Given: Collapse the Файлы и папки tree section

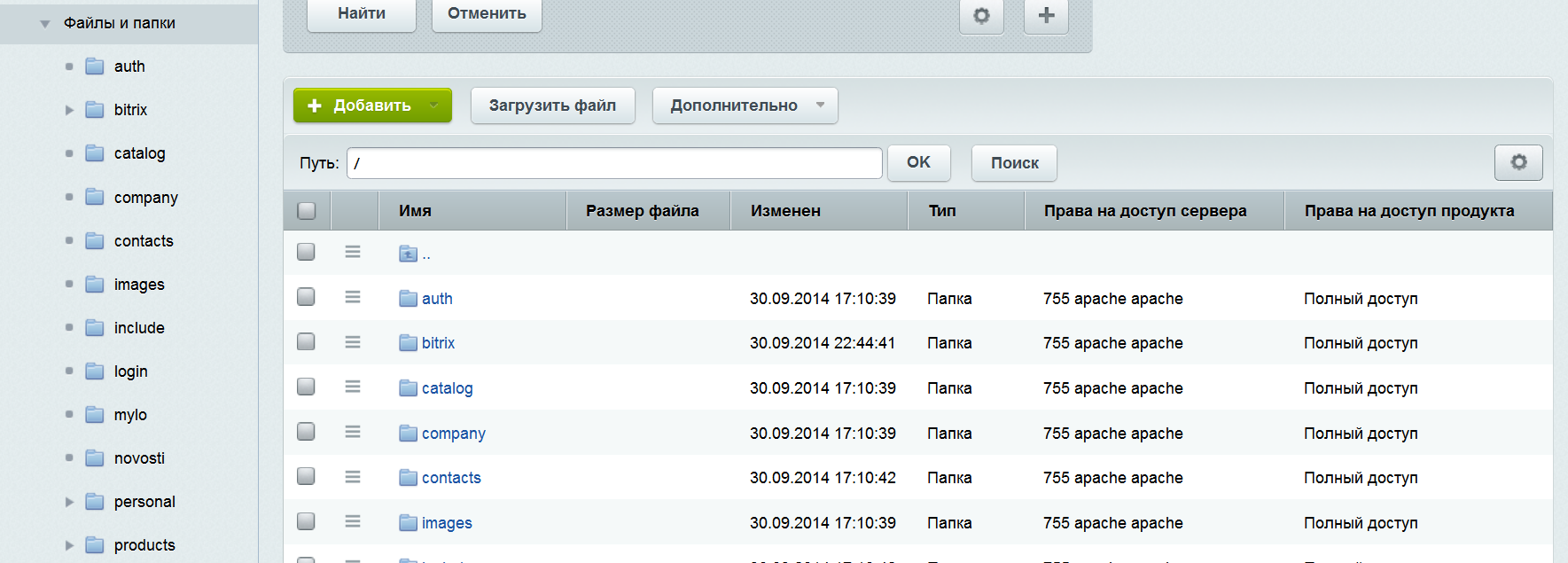Looking at the screenshot, I should click(x=45, y=24).
